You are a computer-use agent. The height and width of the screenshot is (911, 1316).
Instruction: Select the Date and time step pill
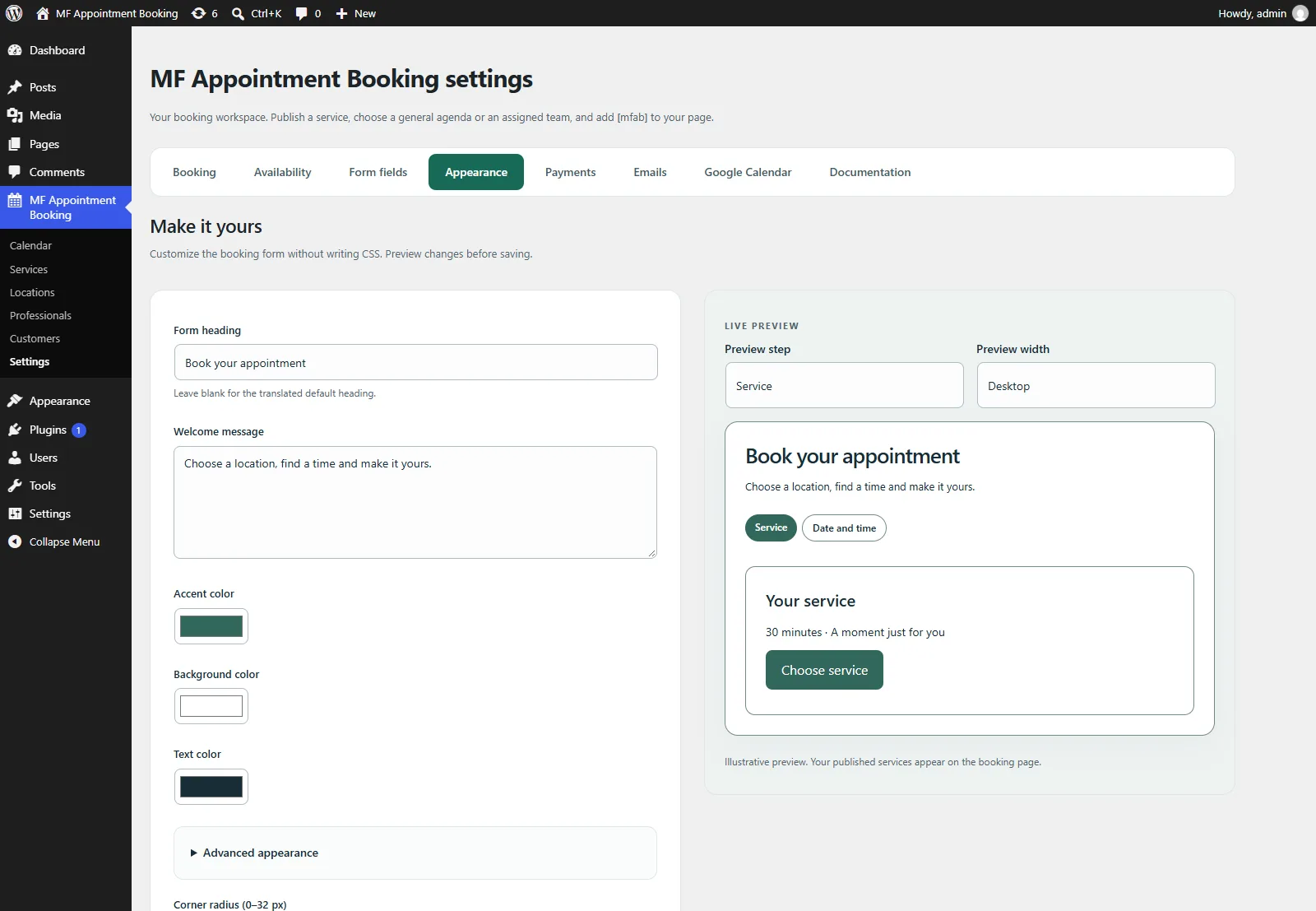pyautogui.click(x=844, y=528)
